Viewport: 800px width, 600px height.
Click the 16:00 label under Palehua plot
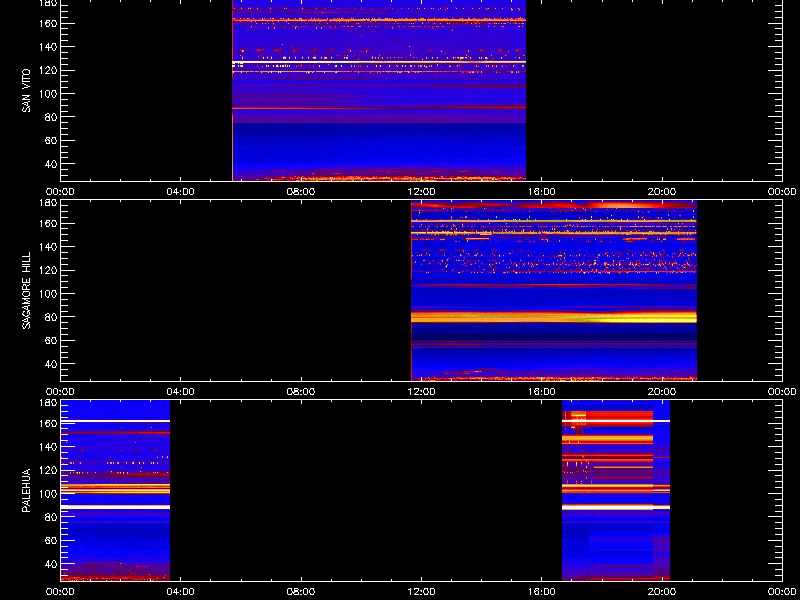542,592
